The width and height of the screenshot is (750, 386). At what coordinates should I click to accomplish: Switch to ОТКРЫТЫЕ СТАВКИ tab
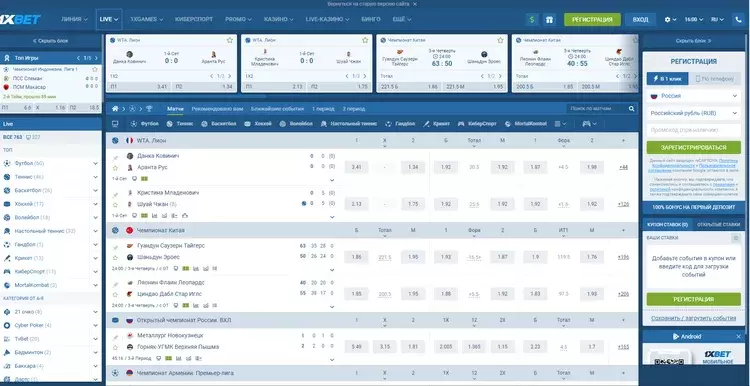718,224
